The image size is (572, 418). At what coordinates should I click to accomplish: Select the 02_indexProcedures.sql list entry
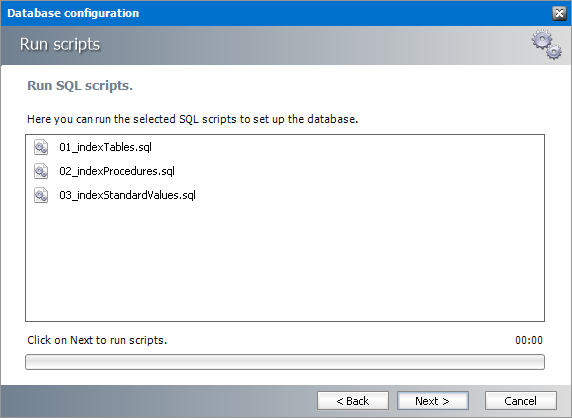[x=117, y=171]
